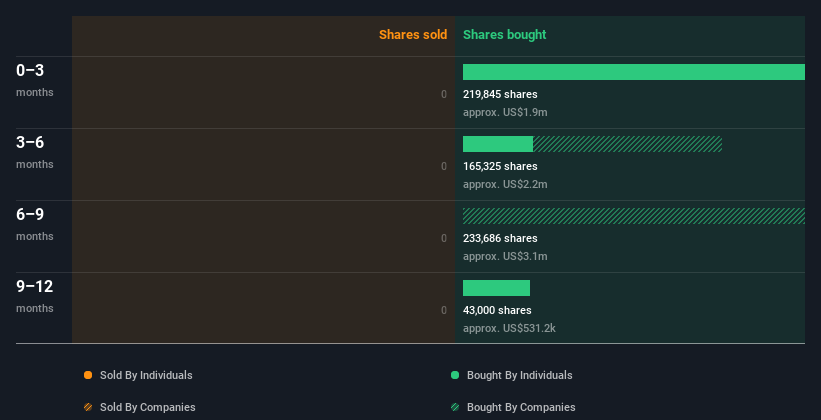821x420 pixels.
Task: Click the approx. US$3.1m amount
Action: (x=505, y=256)
